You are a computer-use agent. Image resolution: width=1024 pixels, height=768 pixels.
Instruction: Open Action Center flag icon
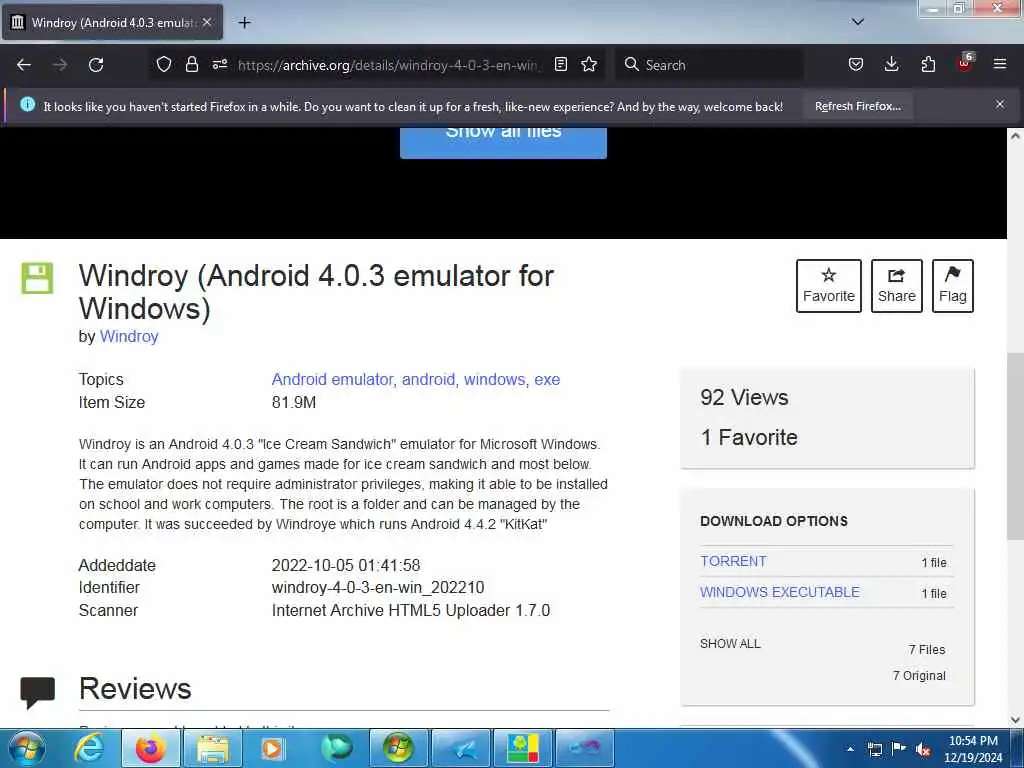[899, 749]
